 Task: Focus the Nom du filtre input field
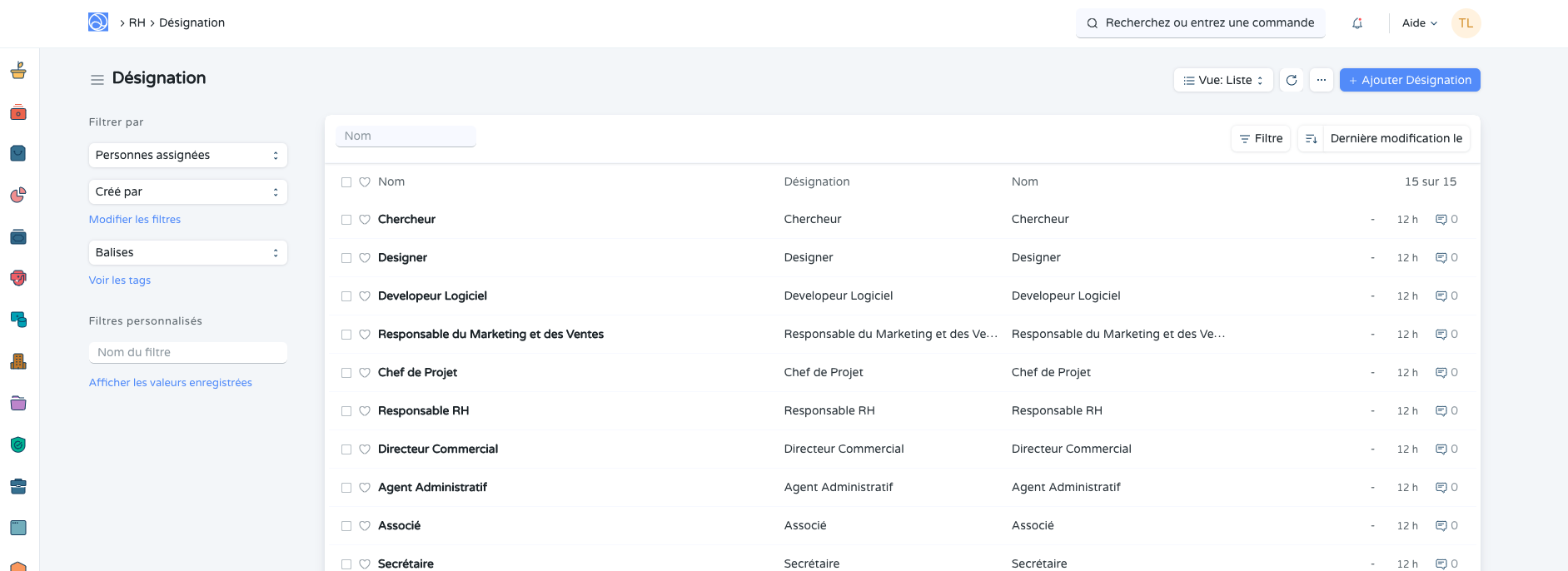pos(187,353)
